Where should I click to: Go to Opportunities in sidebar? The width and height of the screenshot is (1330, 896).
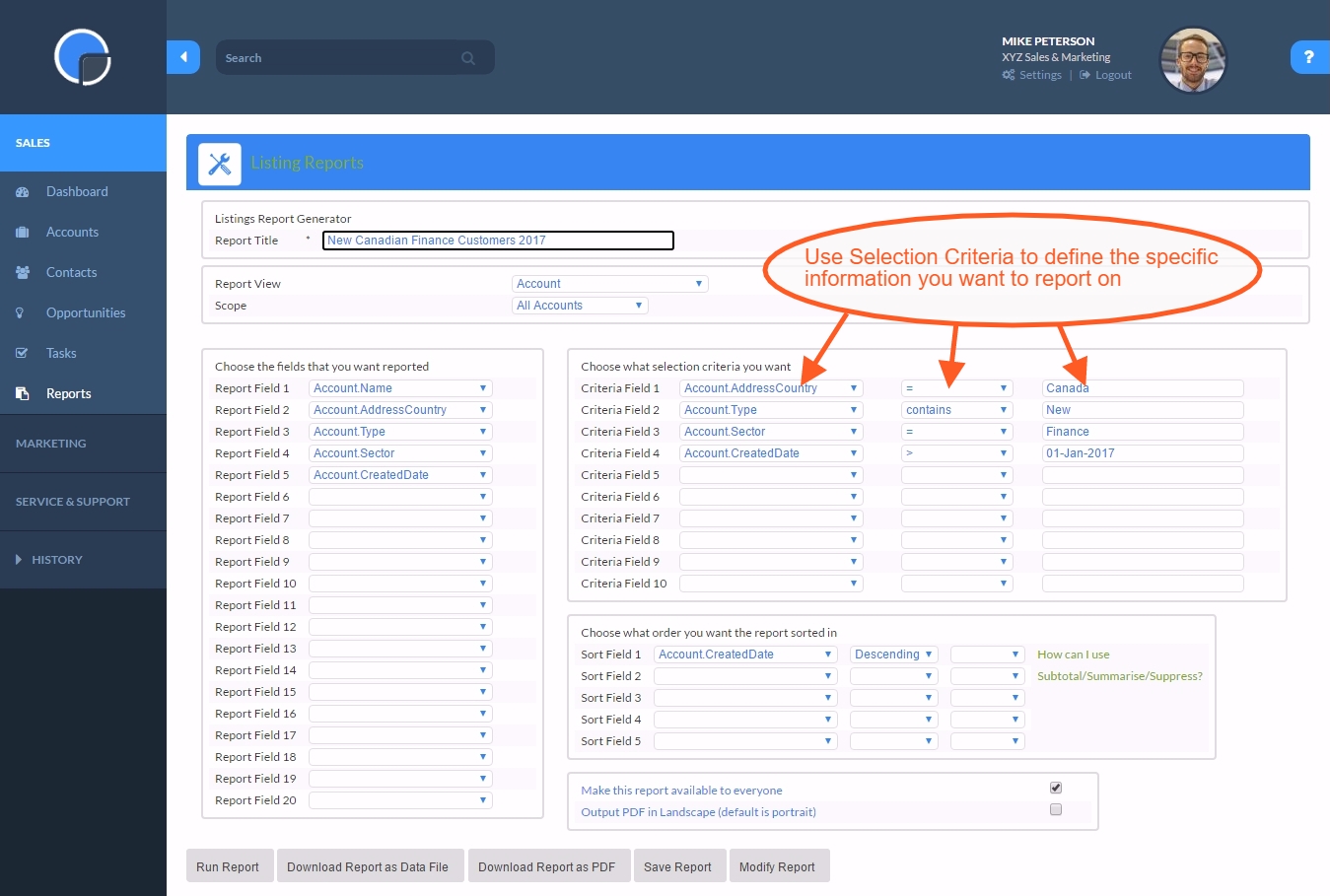tap(86, 313)
